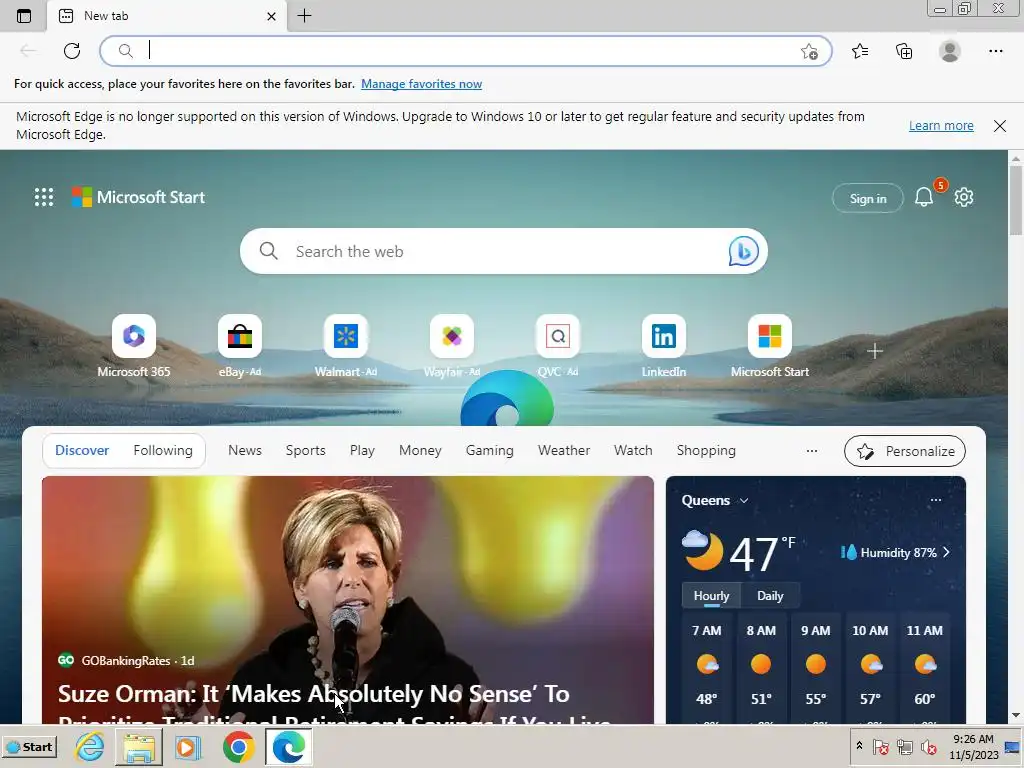Open the Favorites list icon
This screenshot has width=1024, height=768.
860,51
